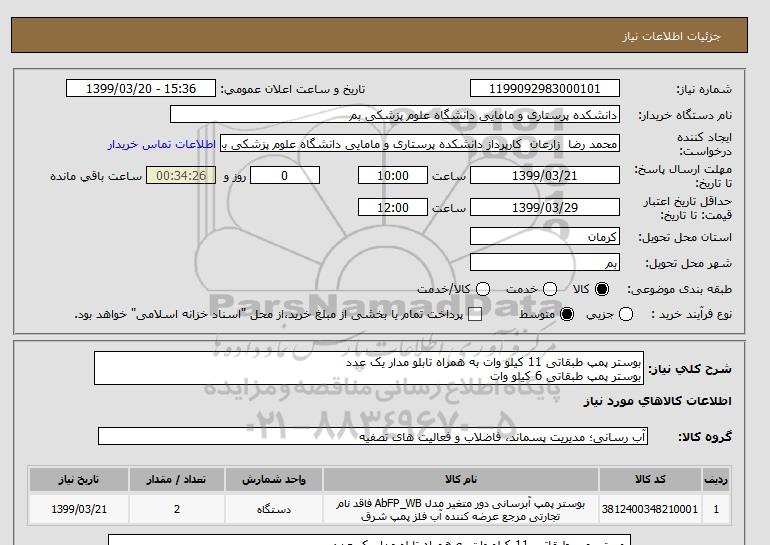Click the remaining days field showing 0
The image size is (770, 545).
pos(285,175)
